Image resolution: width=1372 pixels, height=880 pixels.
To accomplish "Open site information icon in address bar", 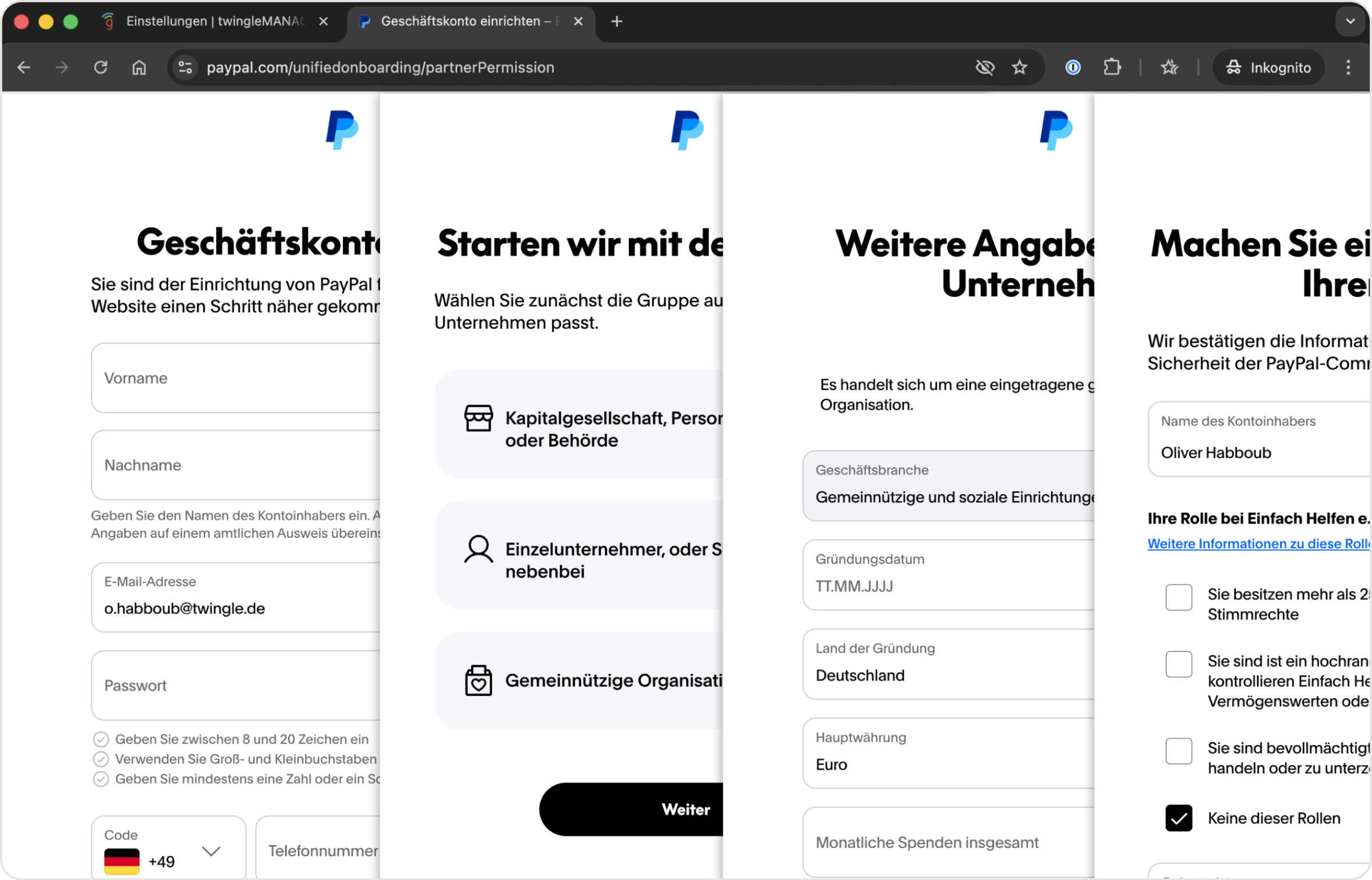I will (x=185, y=67).
